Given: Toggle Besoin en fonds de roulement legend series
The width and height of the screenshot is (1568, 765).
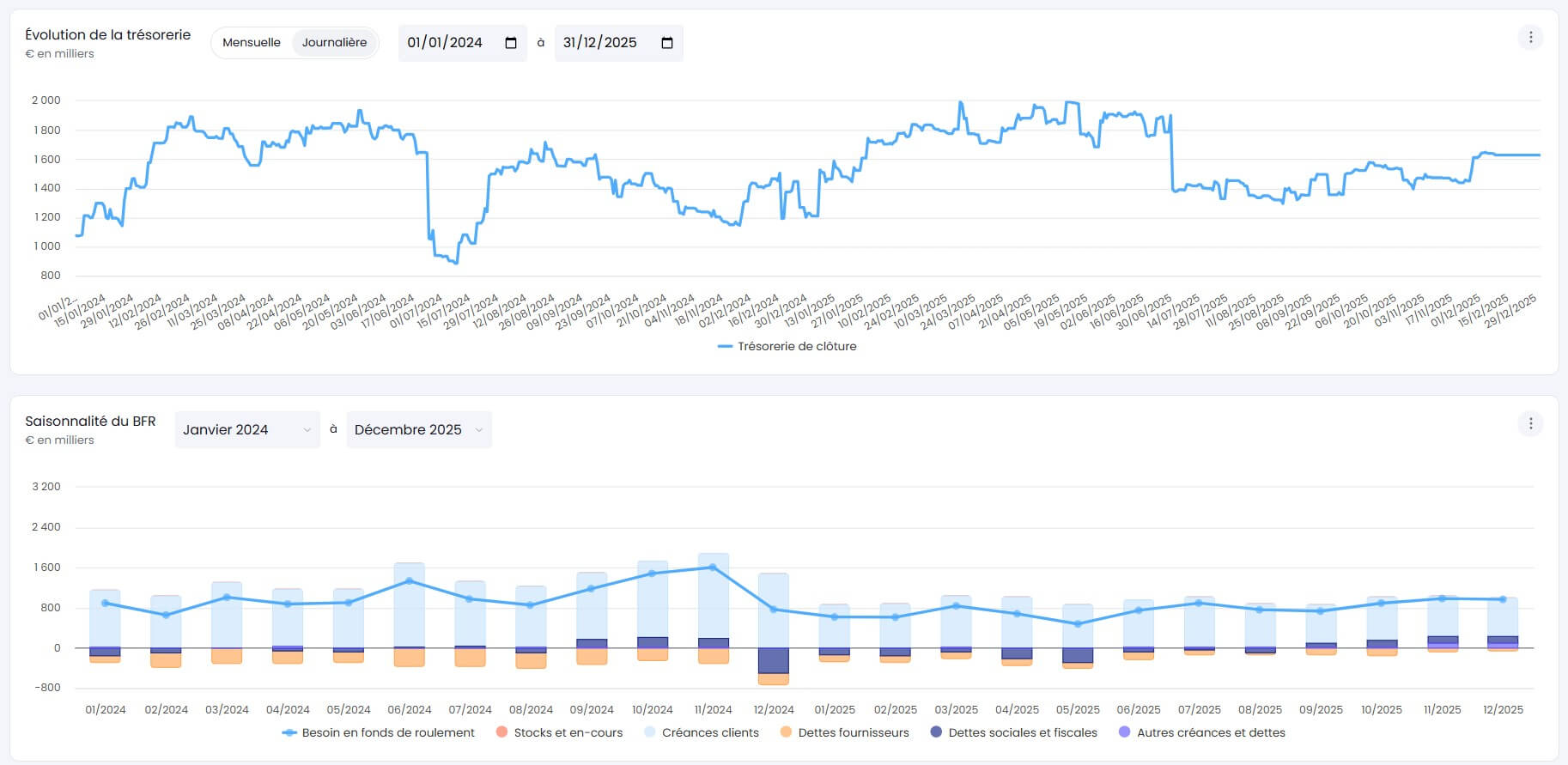Looking at the screenshot, I should pyautogui.click(x=378, y=733).
